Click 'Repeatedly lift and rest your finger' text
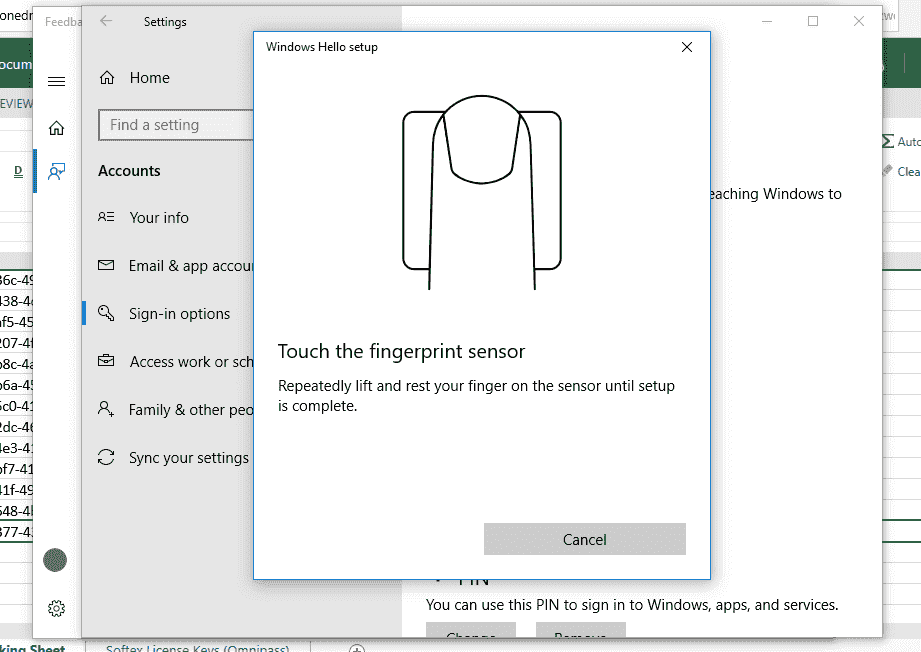The height and width of the screenshot is (652, 921). 476,395
